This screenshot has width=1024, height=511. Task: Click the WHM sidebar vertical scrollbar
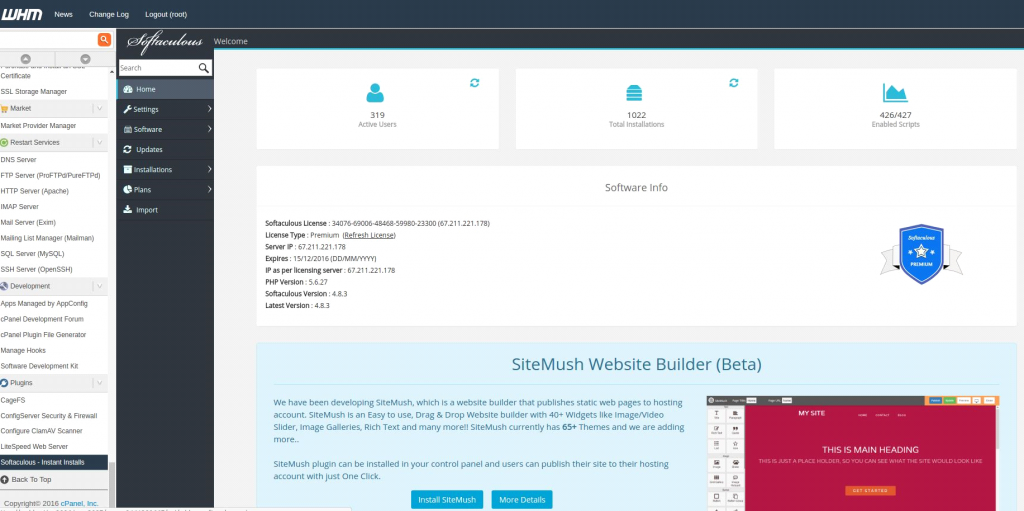tap(111, 484)
